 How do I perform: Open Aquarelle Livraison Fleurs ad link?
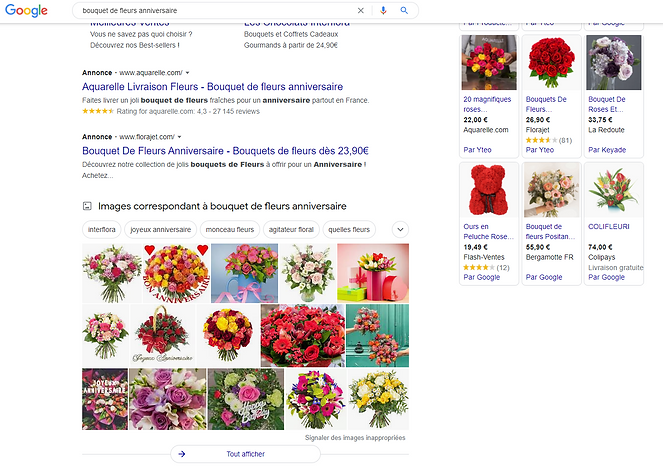pos(212,87)
